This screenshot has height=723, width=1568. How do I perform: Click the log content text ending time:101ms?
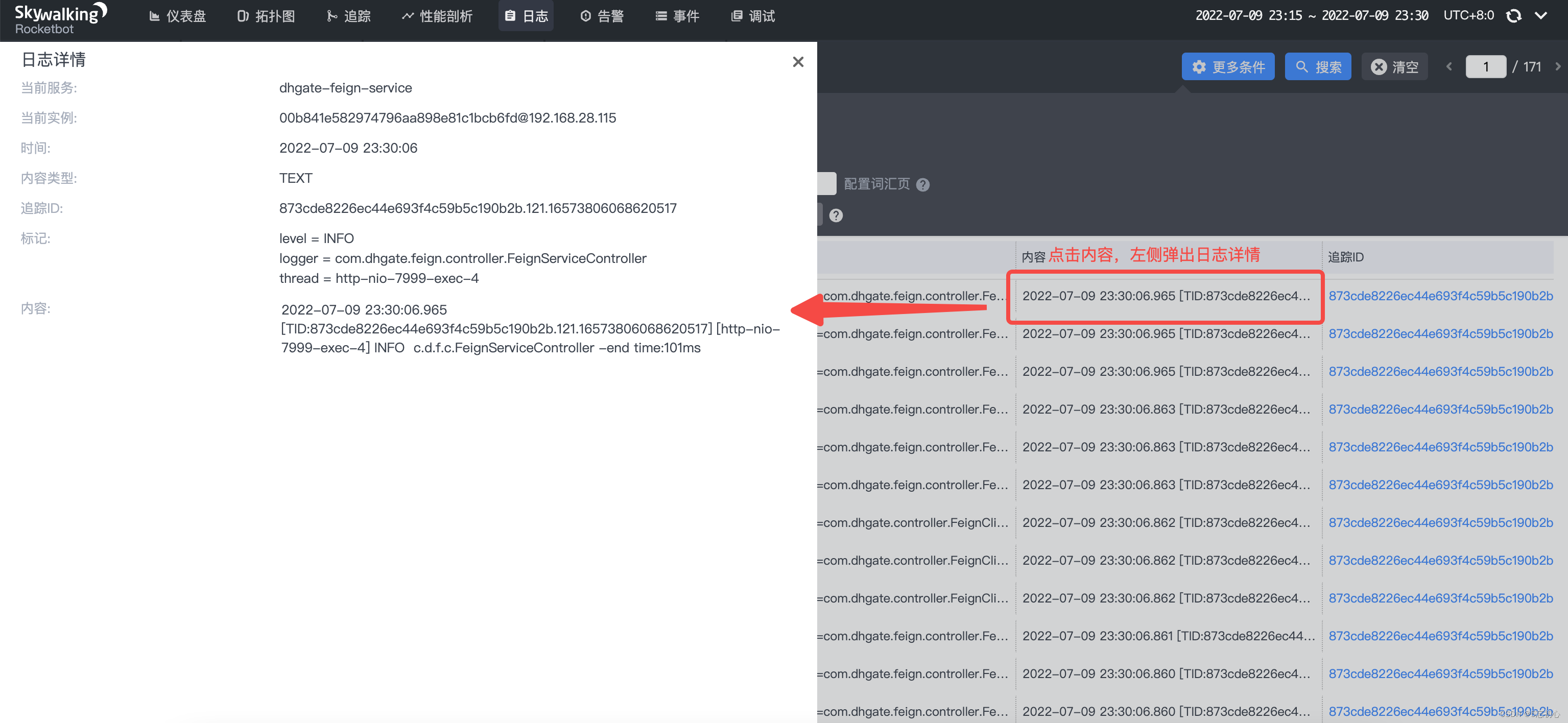click(530, 329)
